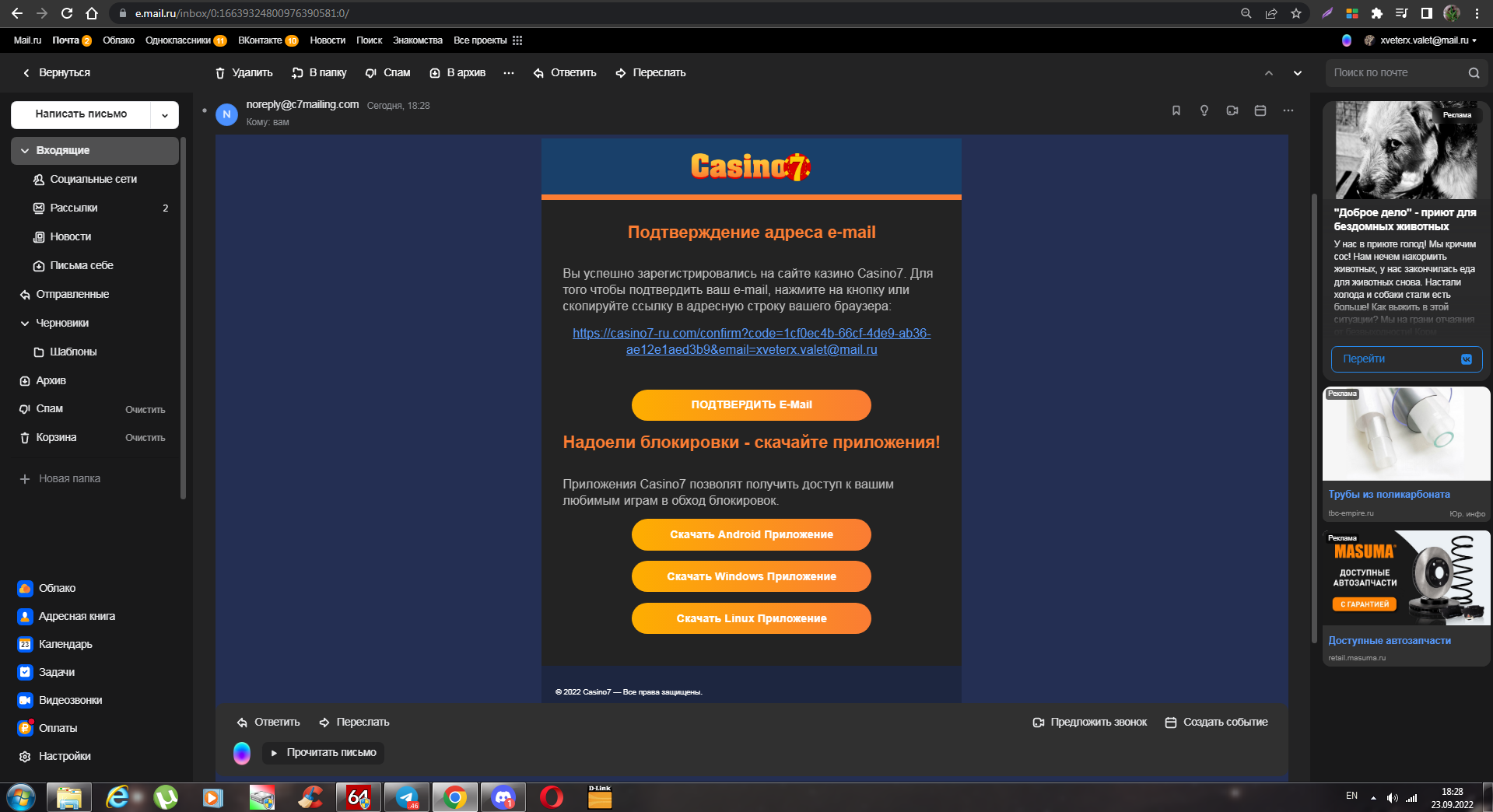Click Скачать Android Приложение button
Viewport: 1493px width, 812px height.
pyautogui.click(x=752, y=534)
